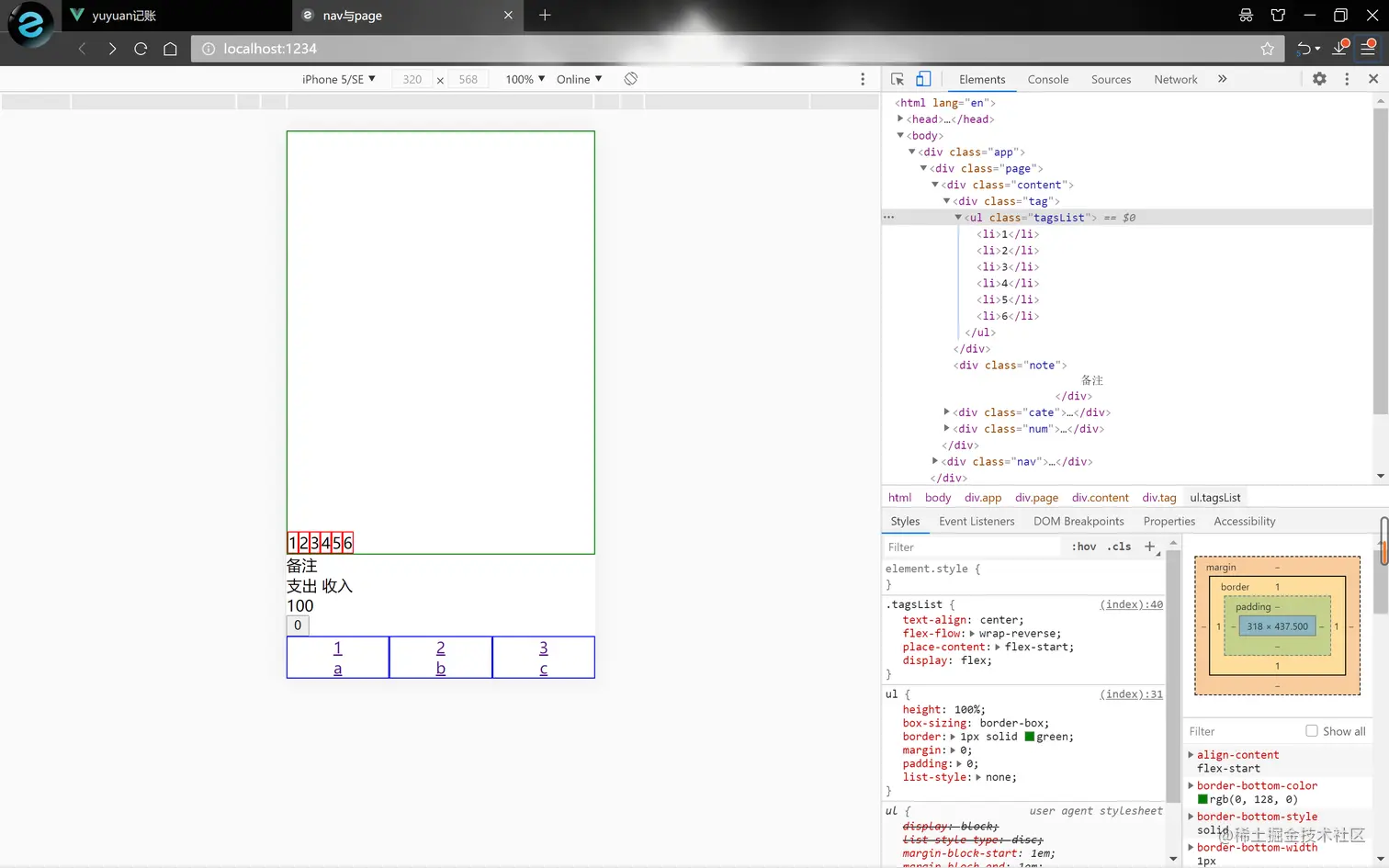This screenshot has width=1389, height=868.
Task: Click the viewport height field 568
Action: click(x=469, y=79)
